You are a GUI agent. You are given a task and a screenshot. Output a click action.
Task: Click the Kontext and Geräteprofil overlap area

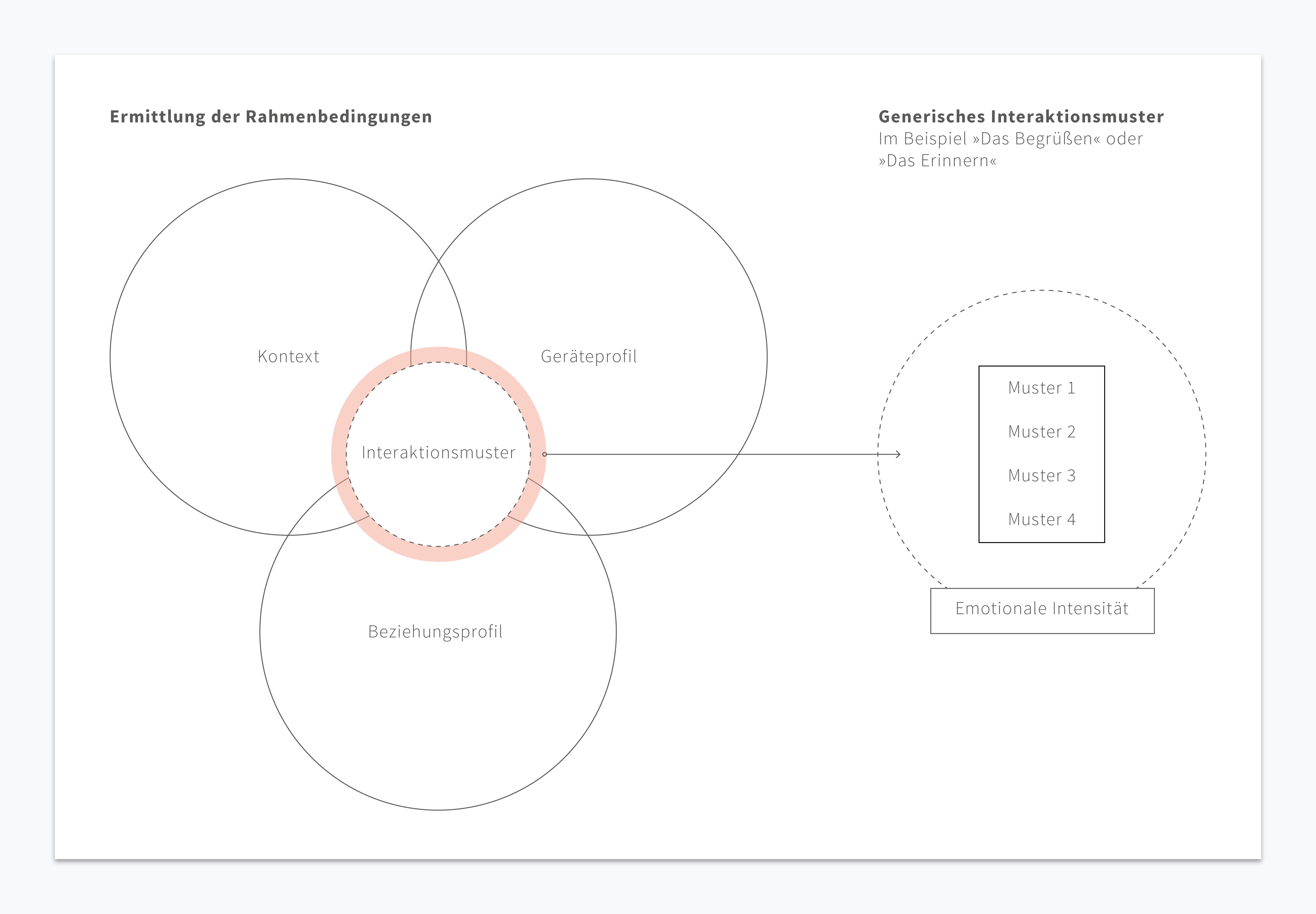click(x=439, y=309)
